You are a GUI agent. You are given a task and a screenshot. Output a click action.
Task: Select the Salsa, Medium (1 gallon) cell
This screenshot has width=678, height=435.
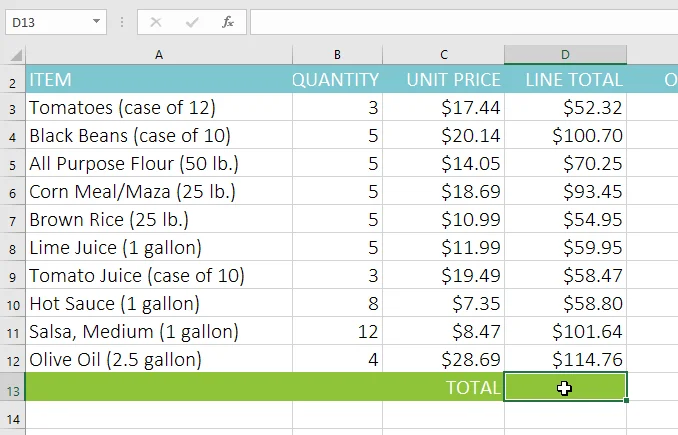click(x=159, y=331)
